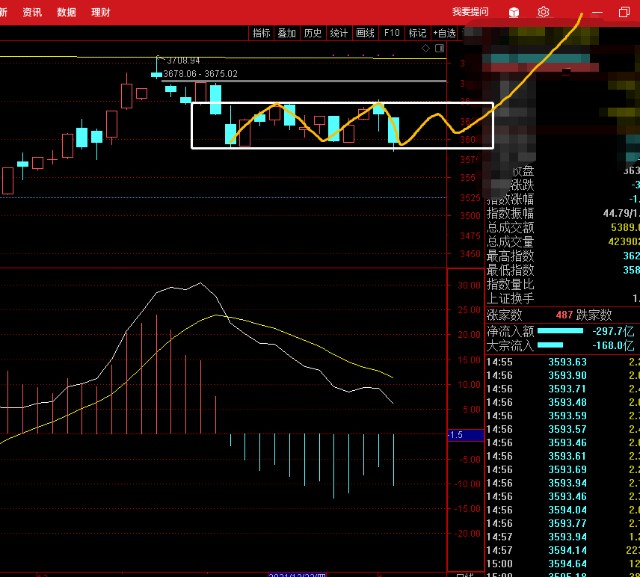Click the -297.7亿 net inflow value

pos(613,331)
